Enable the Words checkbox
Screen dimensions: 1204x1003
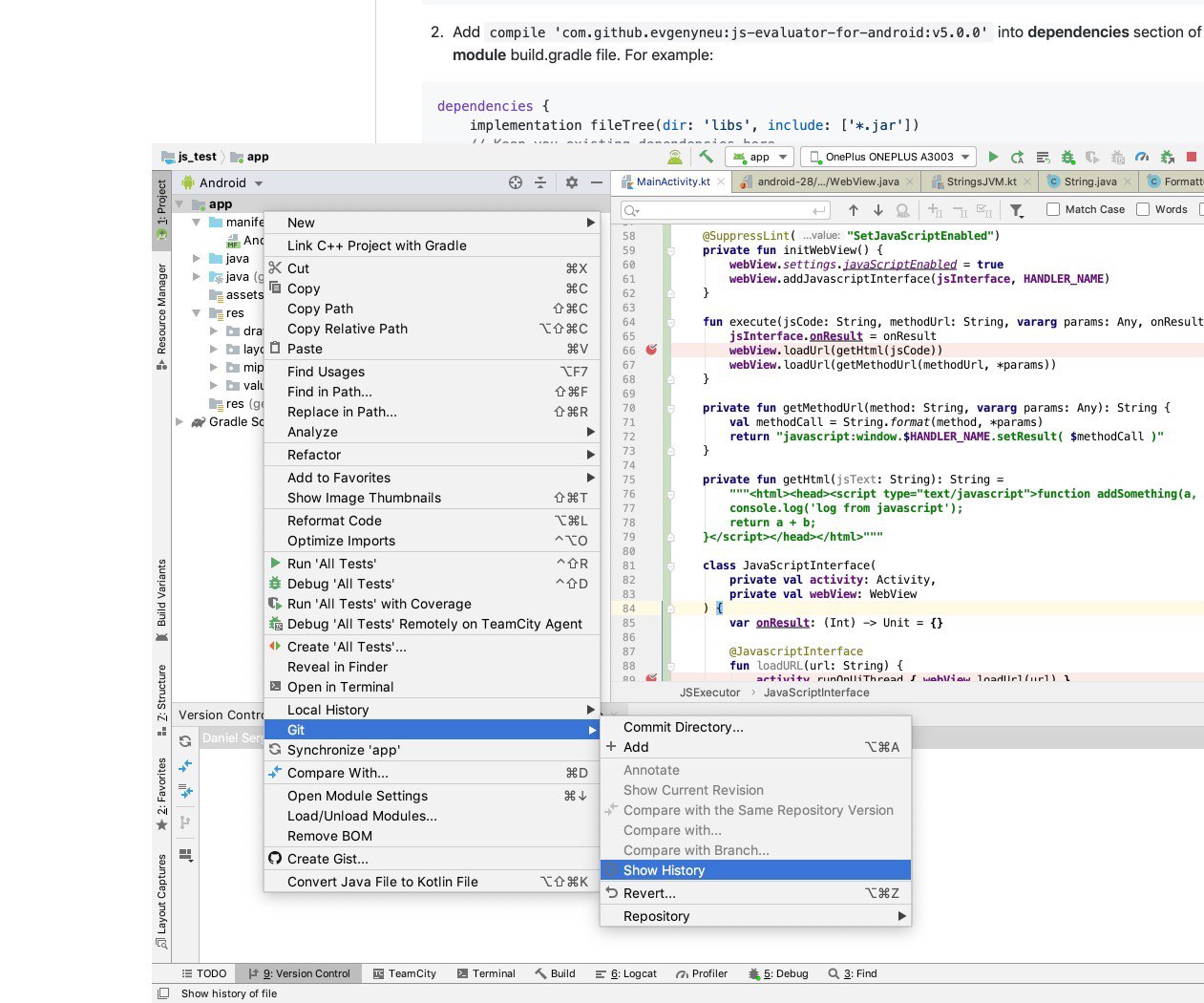point(1143,209)
